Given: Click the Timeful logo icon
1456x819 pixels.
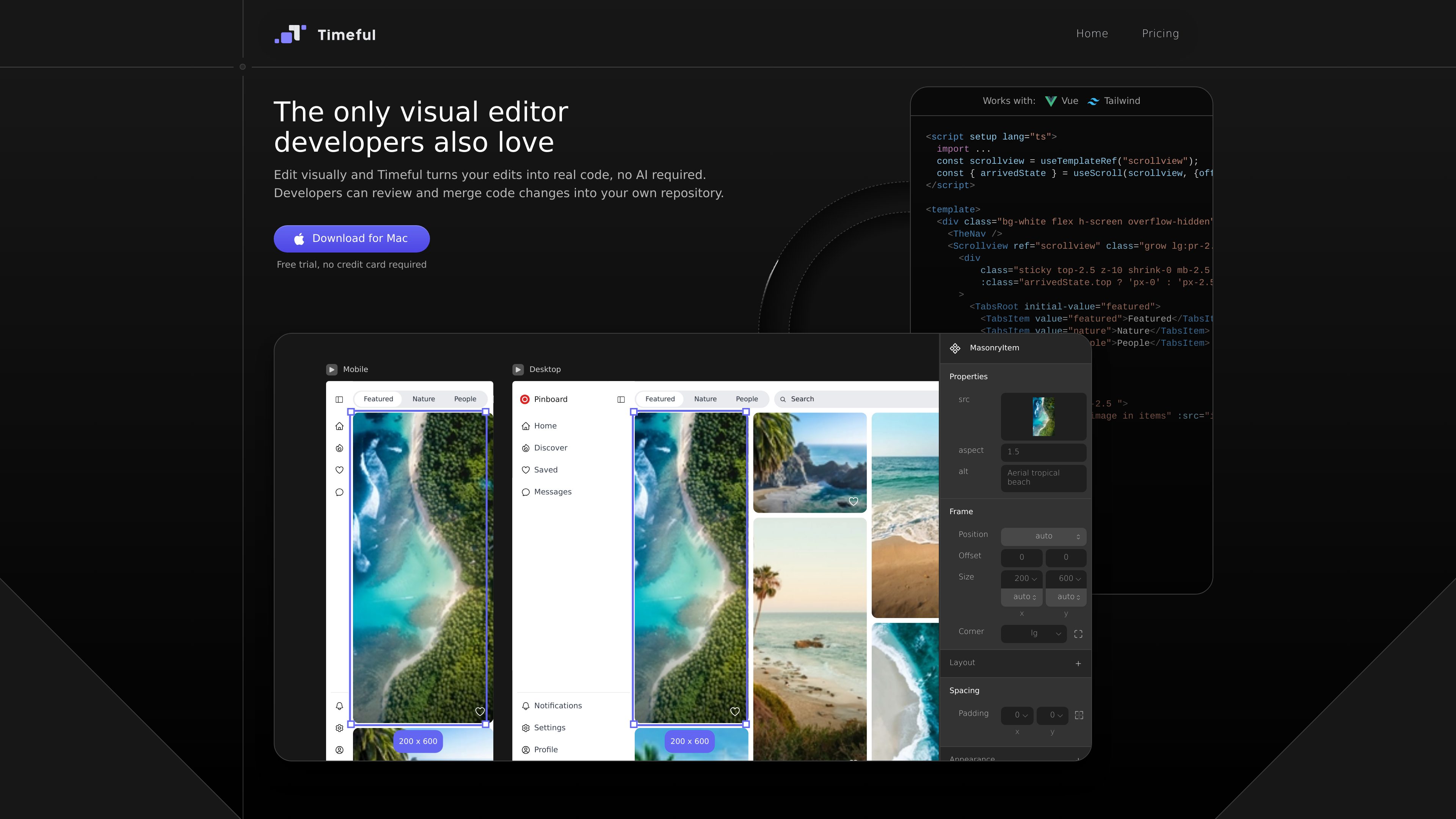Looking at the screenshot, I should [290, 34].
